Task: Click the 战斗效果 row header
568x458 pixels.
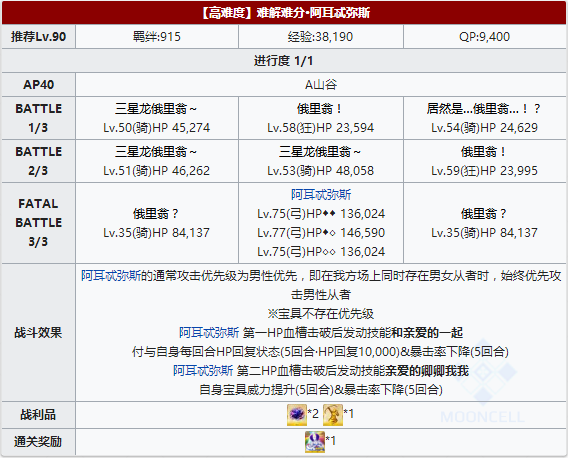Action: point(38,333)
